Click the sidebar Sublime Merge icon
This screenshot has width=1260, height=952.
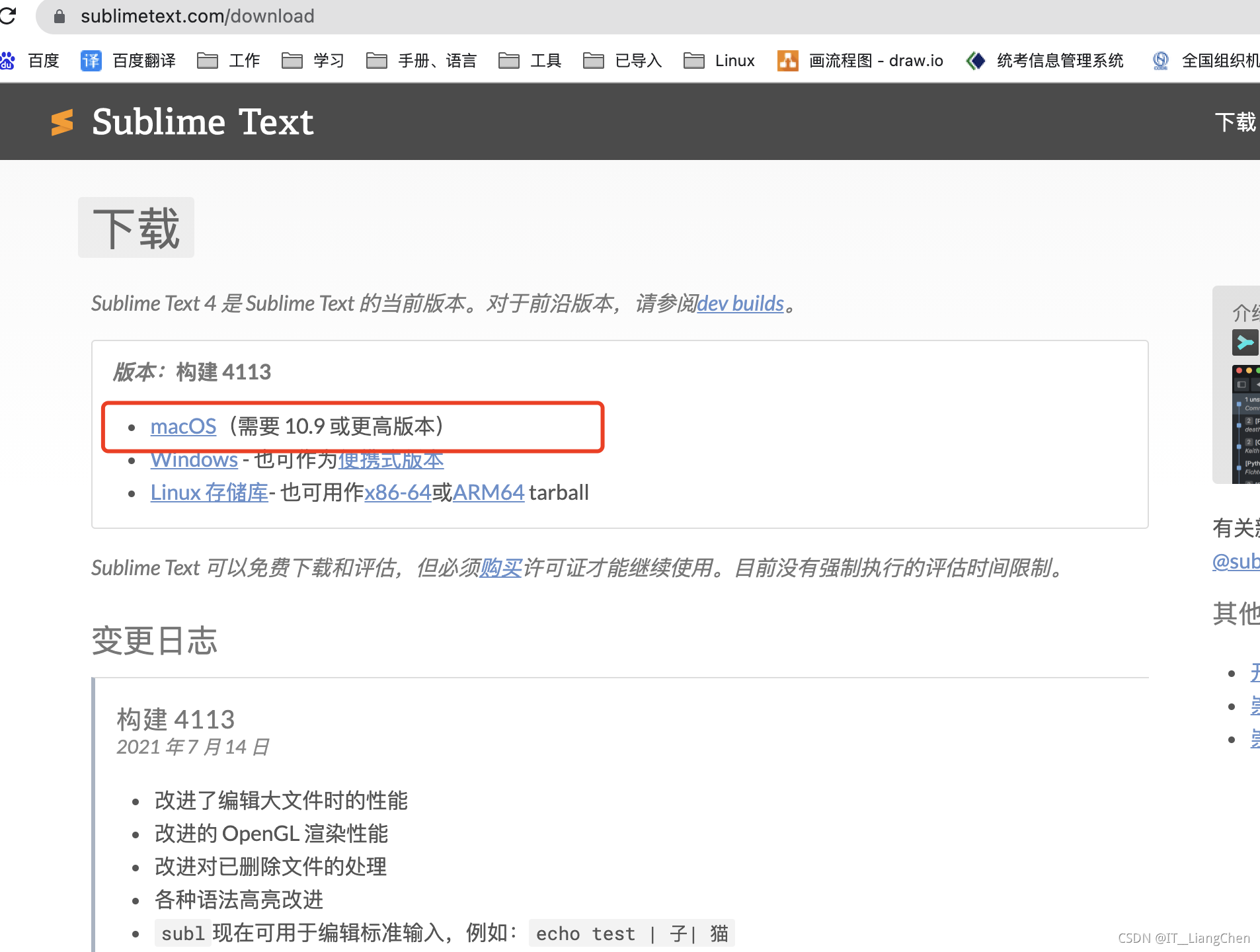click(1245, 342)
